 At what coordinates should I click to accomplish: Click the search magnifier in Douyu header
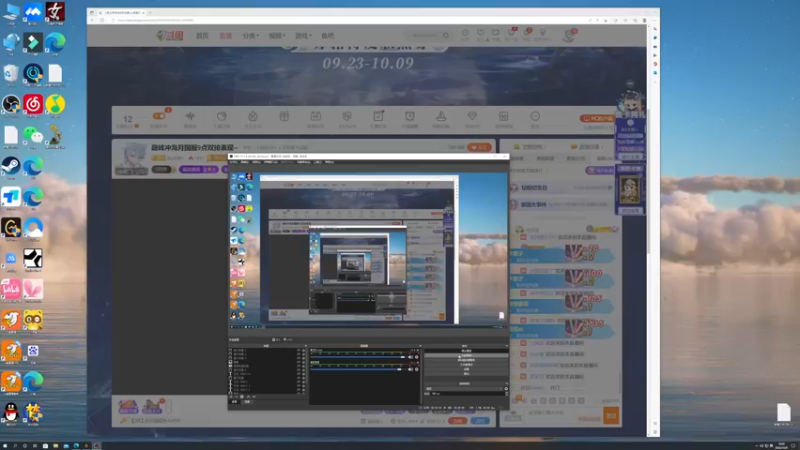click(446, 35)
